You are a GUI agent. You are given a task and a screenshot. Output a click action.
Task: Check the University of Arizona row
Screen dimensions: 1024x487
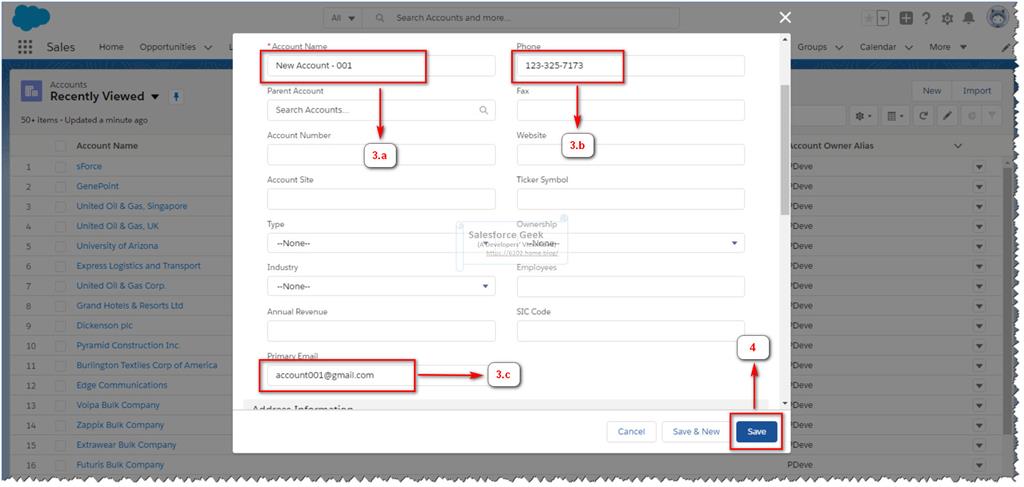pyautogui.click(x=61, y=246)
